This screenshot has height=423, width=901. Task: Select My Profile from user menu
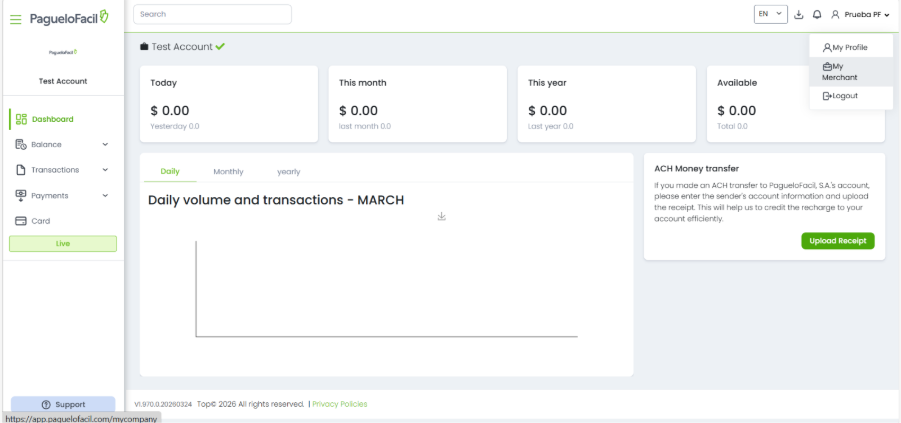(x=844, y=47)
